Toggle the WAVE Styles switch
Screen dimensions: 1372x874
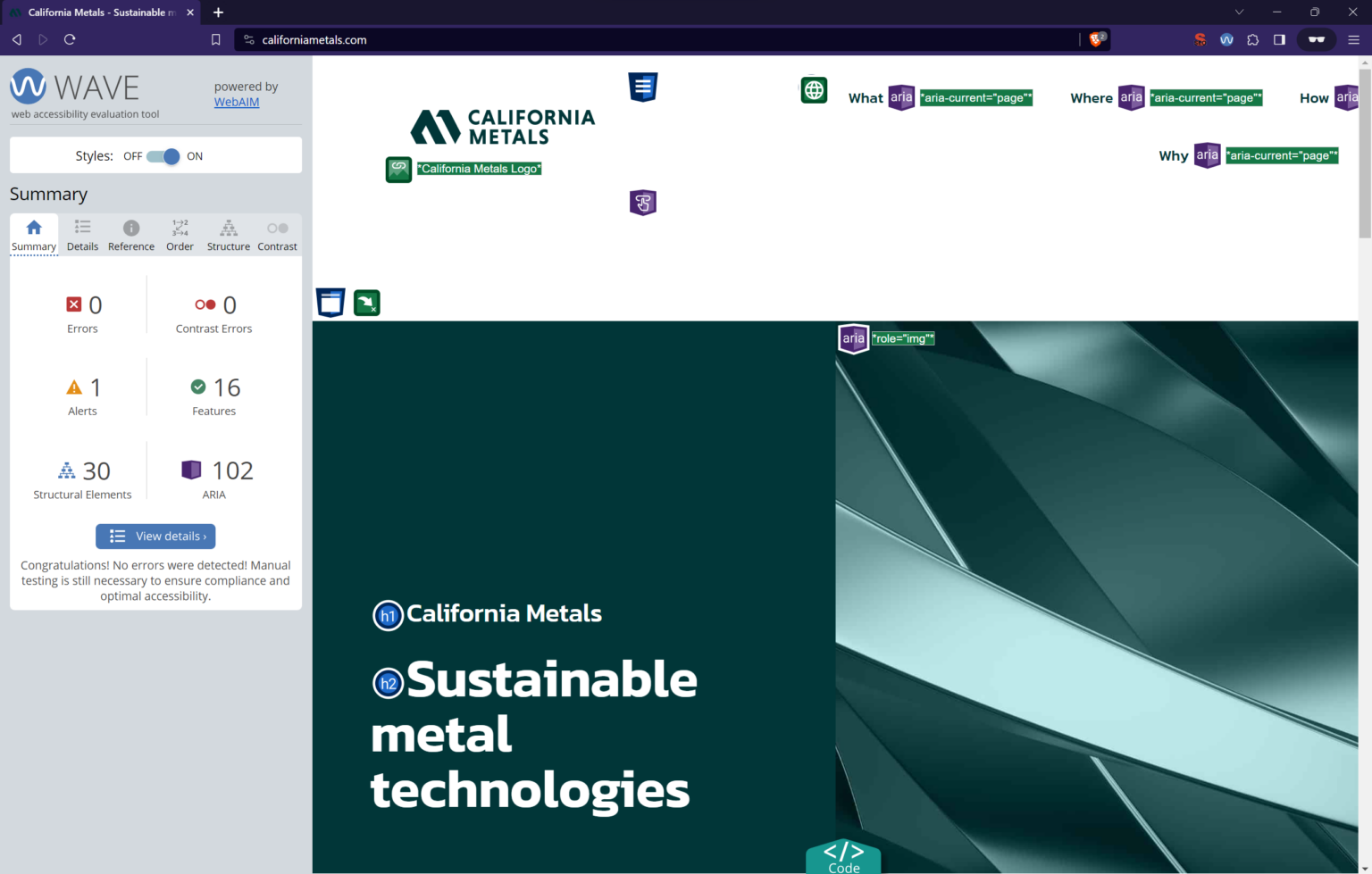163,156
